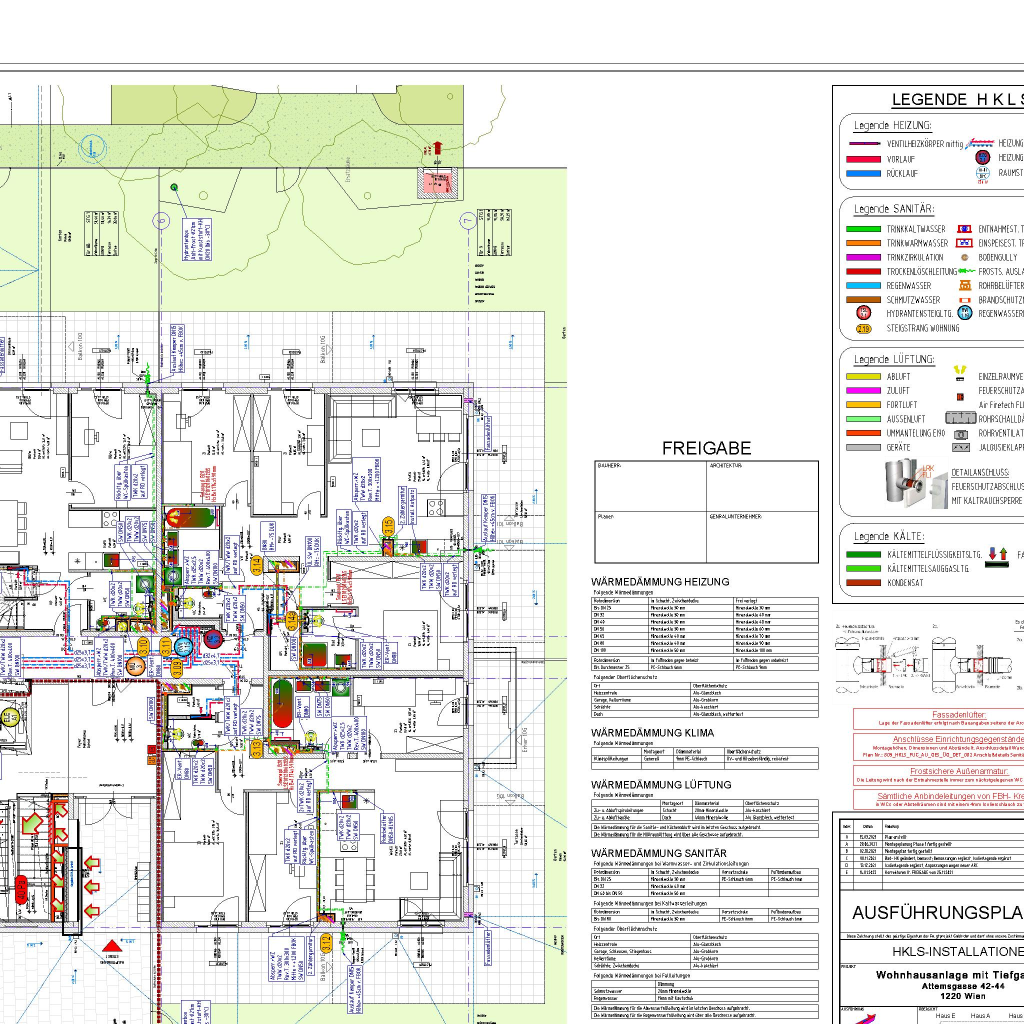
Task: Click the grid axis circle marker 7
Action: pos(466,220)
